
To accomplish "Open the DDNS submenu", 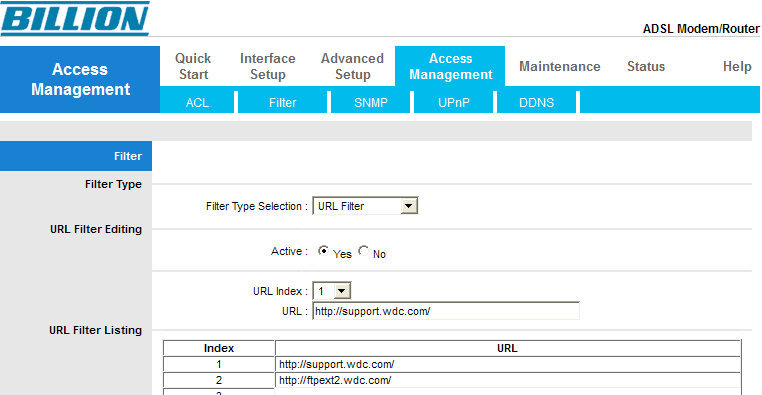I will 537,103.
